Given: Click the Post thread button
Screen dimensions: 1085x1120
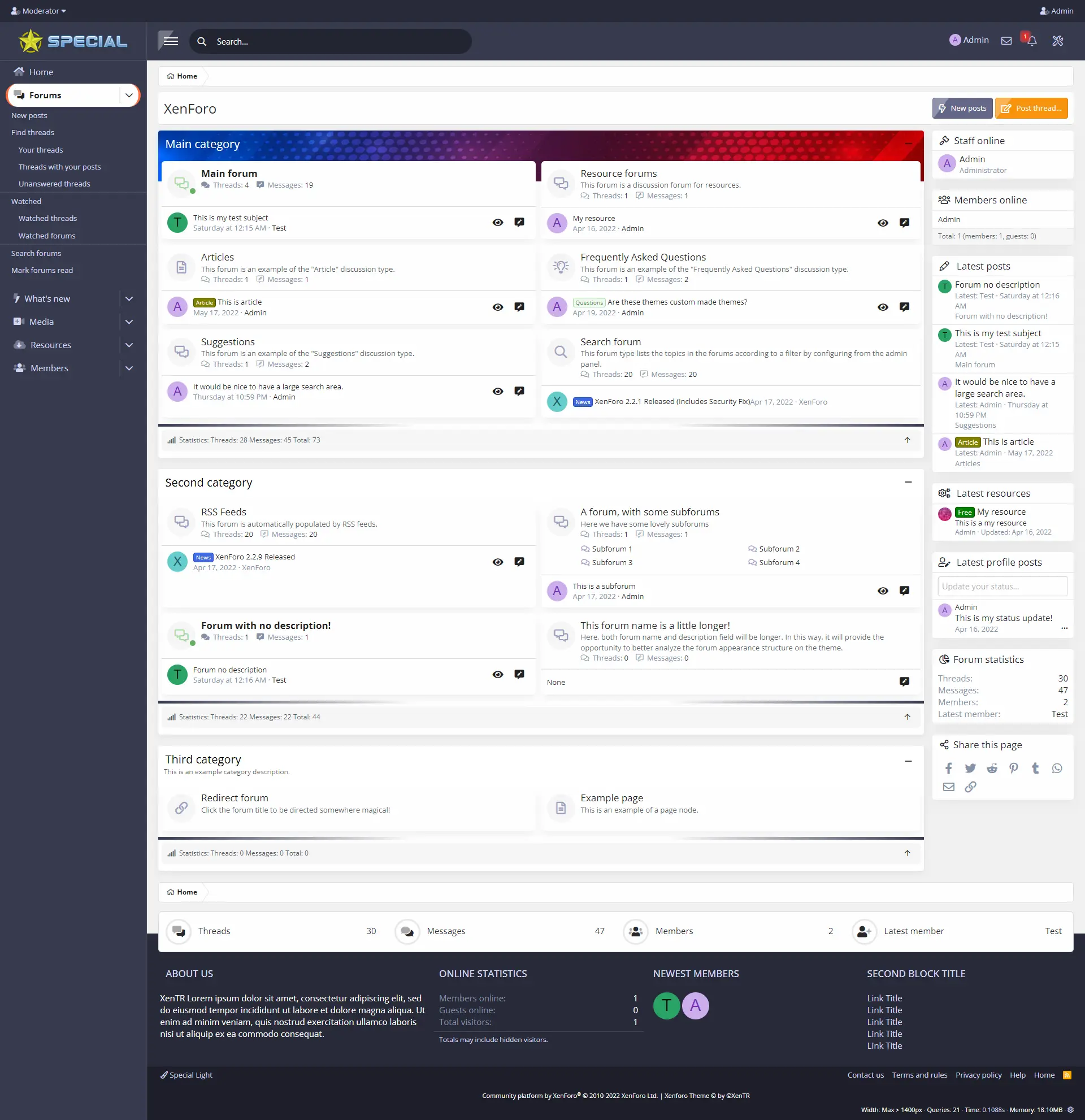Looking at the screenshot, I should point(1031,108).
